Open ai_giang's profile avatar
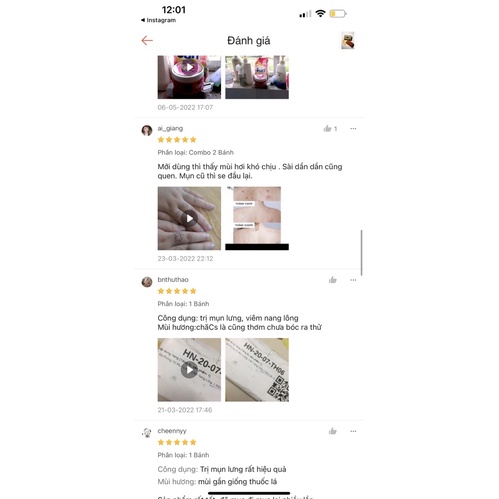The image size is (499, 499). (147, 130)
